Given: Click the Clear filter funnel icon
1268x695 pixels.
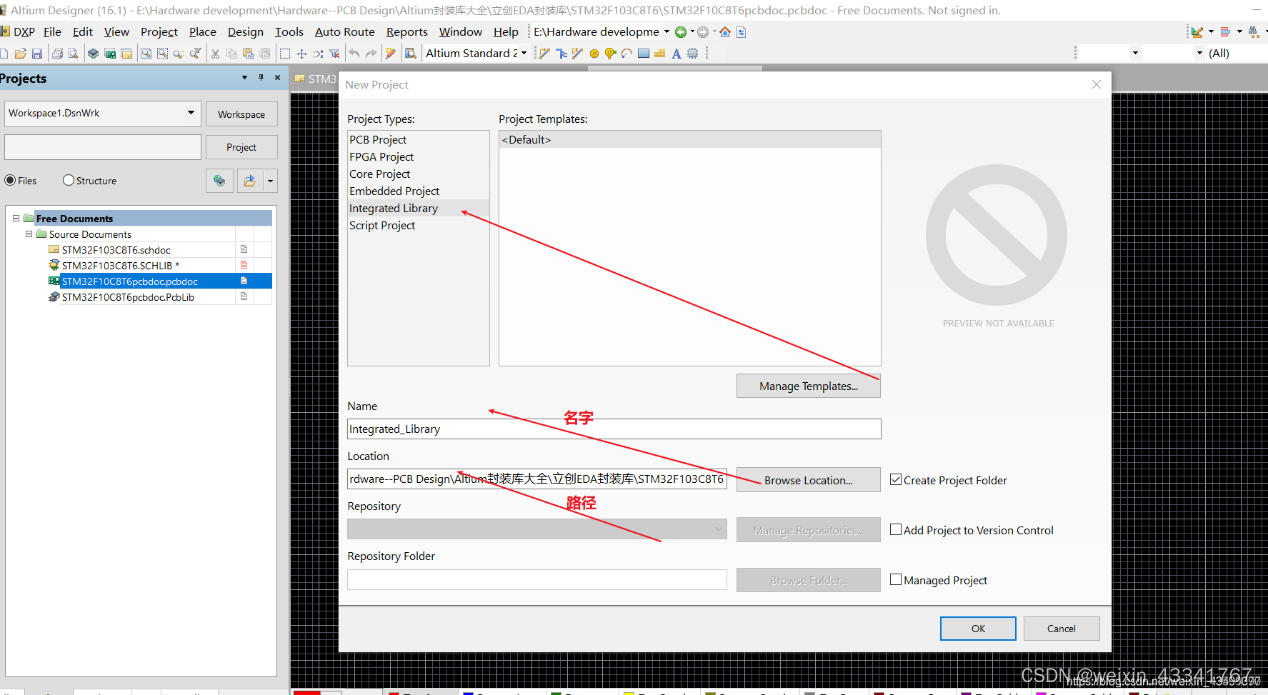Looking at the screenshot, I should point(334,53).
